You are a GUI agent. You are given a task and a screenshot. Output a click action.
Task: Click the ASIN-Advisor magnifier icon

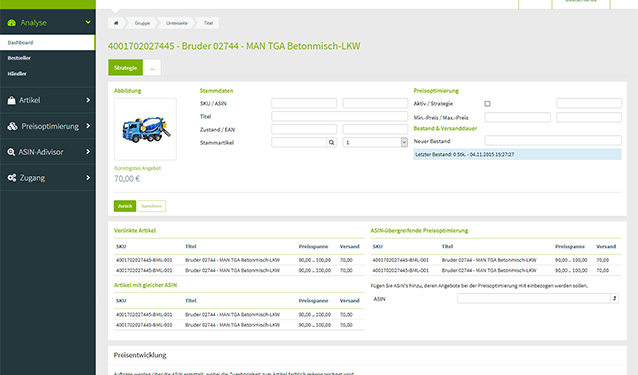[x=11, y=152]
